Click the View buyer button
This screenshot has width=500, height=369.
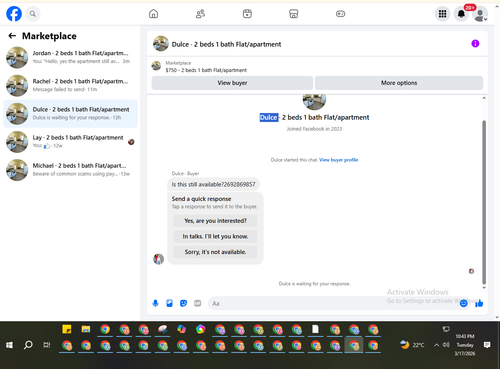[232, 83]
